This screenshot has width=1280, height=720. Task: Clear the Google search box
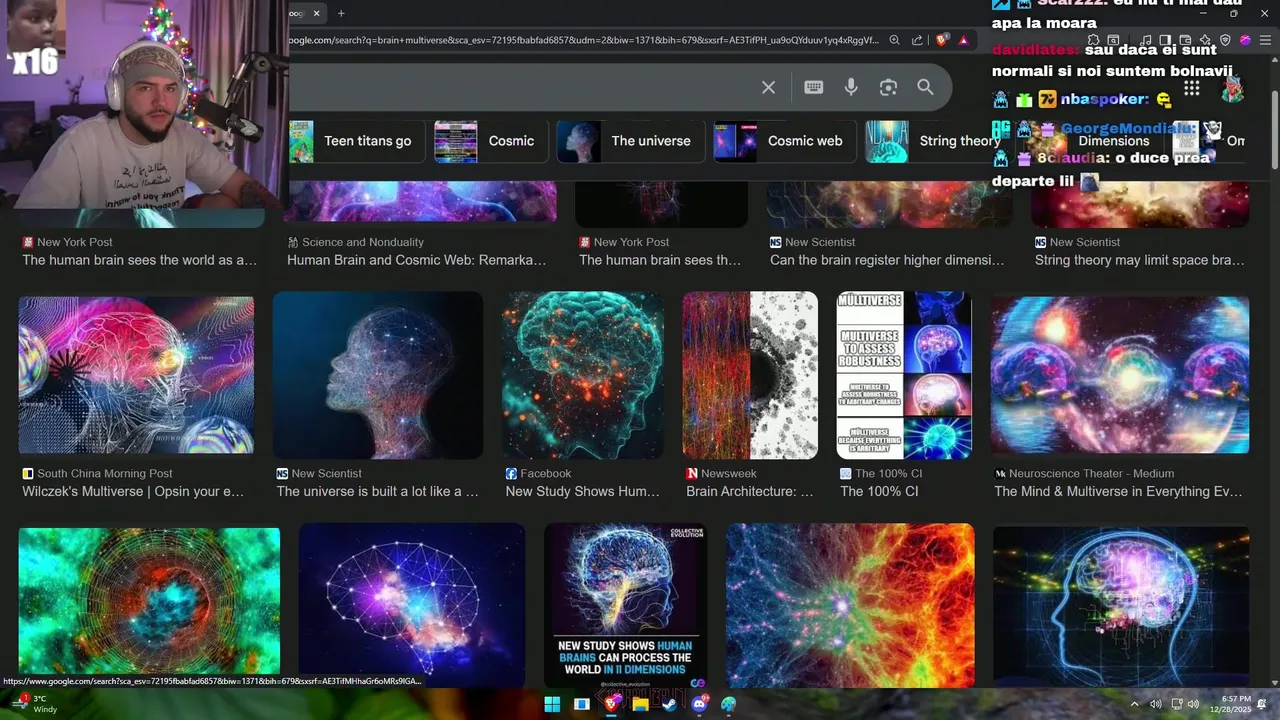pos(768,88)
